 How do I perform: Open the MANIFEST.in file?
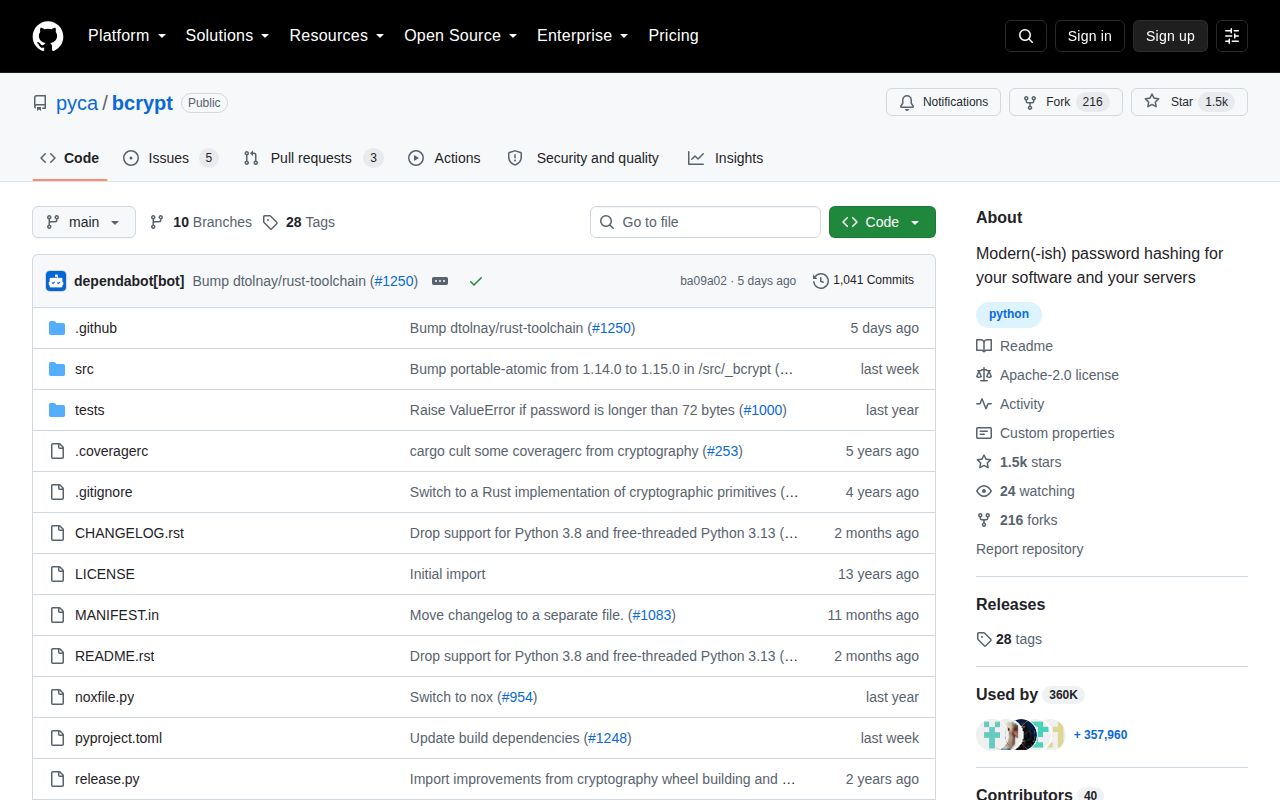[117, 615]
